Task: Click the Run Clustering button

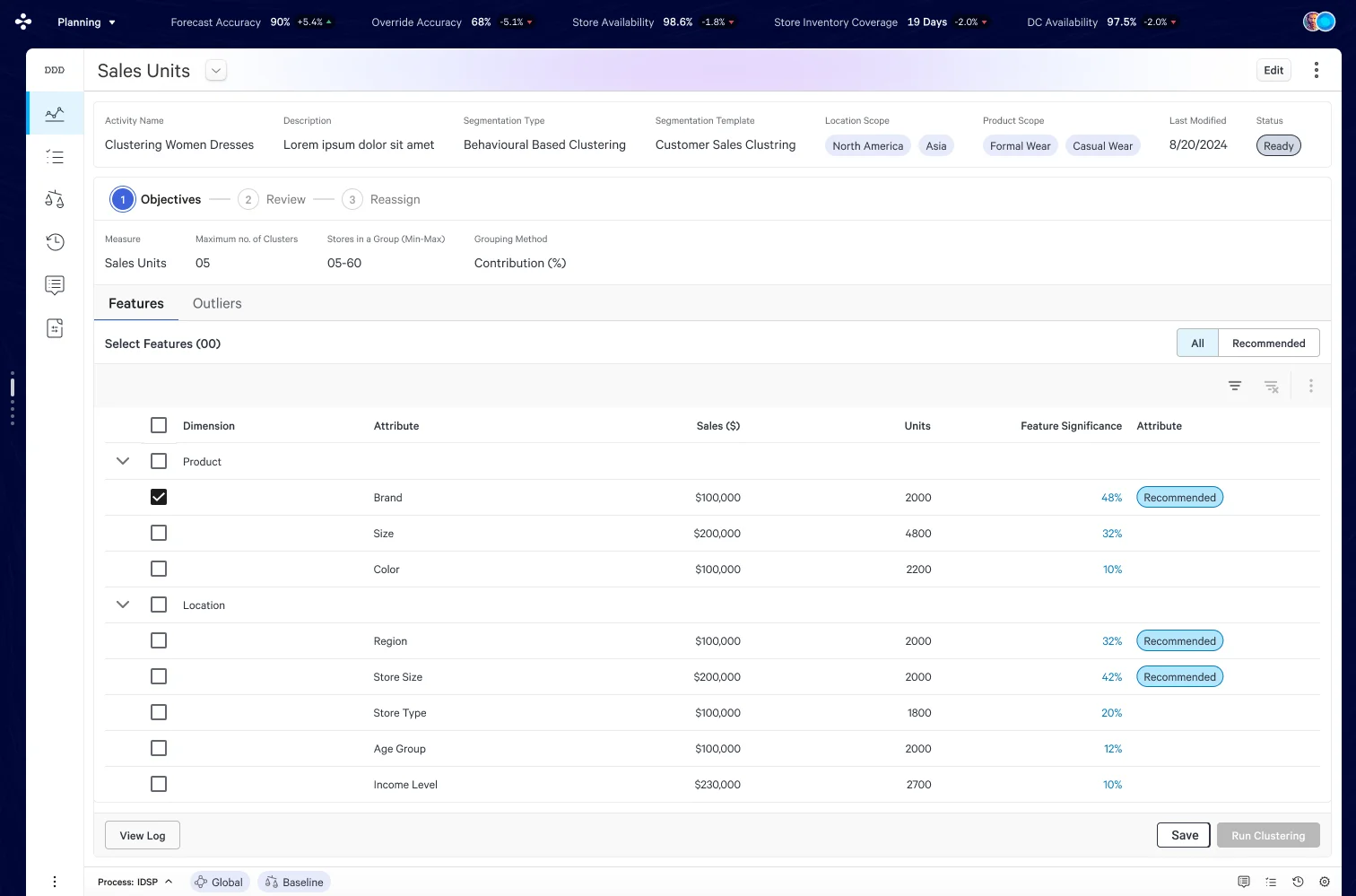Action: pos(1268,835)
